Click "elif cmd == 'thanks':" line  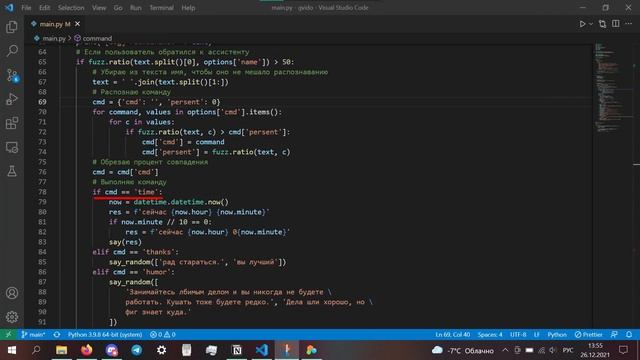coord(136,252)
